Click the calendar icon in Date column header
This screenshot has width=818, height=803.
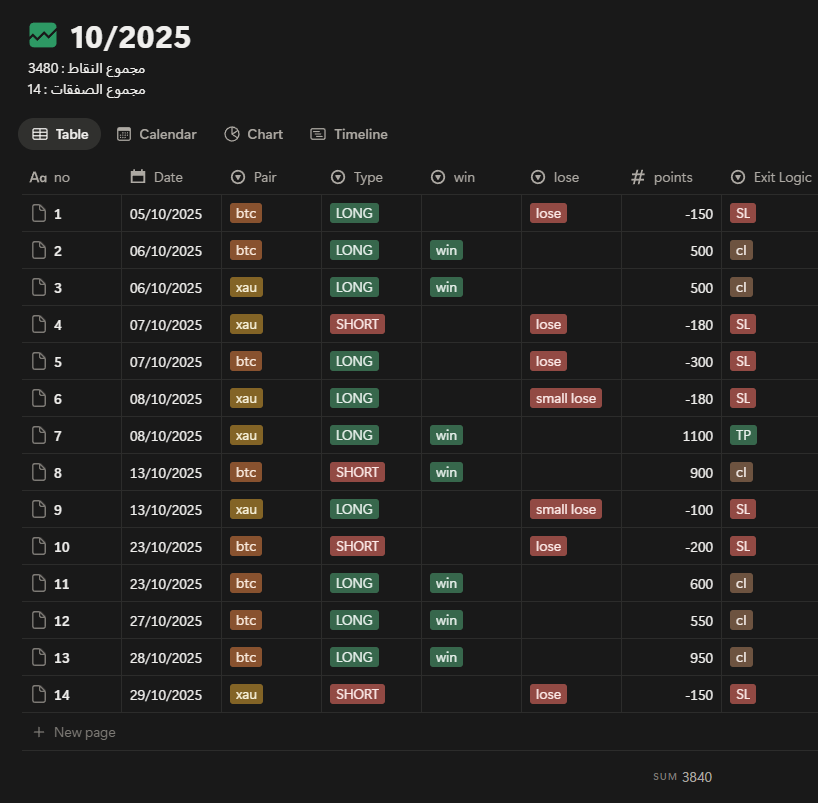click(139, 177)
